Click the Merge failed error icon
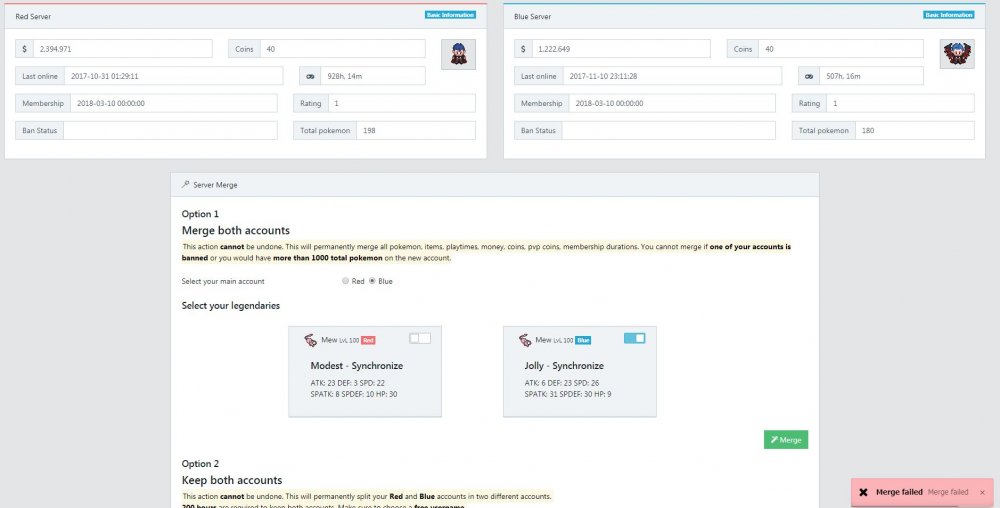Image resolution: width=1000 pixels, height=508 pixels. pos(863,493)
